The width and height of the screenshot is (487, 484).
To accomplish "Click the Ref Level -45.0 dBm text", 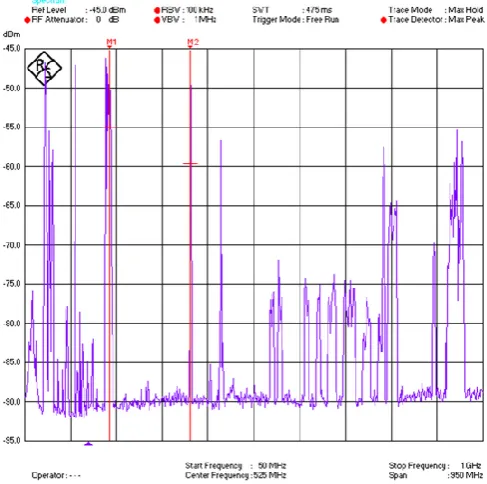I will [x=79, y=10].
